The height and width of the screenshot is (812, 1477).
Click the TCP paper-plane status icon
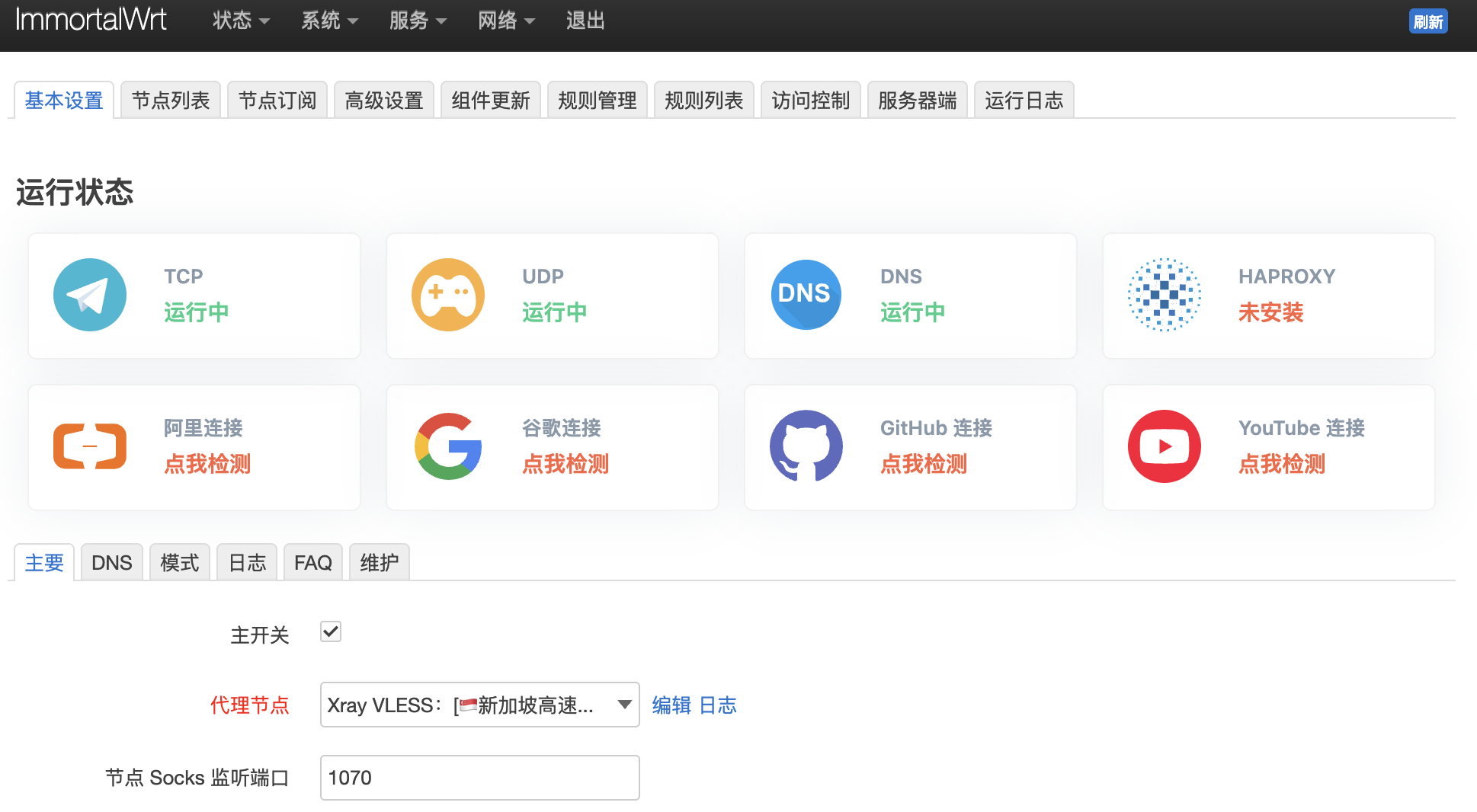pos(90,295)
